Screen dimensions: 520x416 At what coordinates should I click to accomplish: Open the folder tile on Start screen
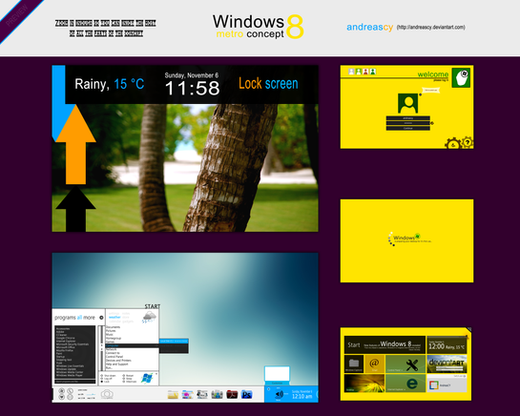pos(354,364)
